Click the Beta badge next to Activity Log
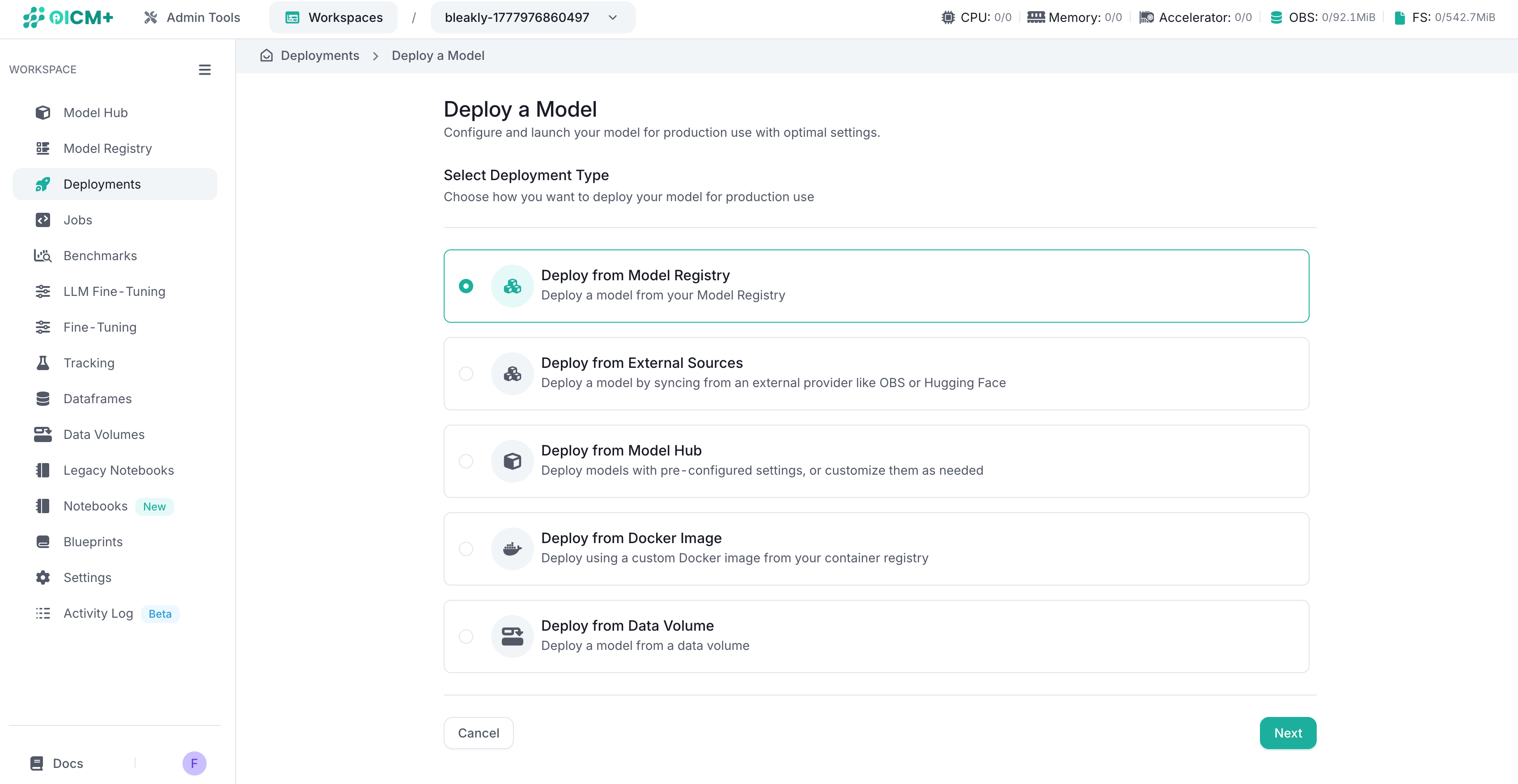The image size is (1518, 784). [160, 614]
